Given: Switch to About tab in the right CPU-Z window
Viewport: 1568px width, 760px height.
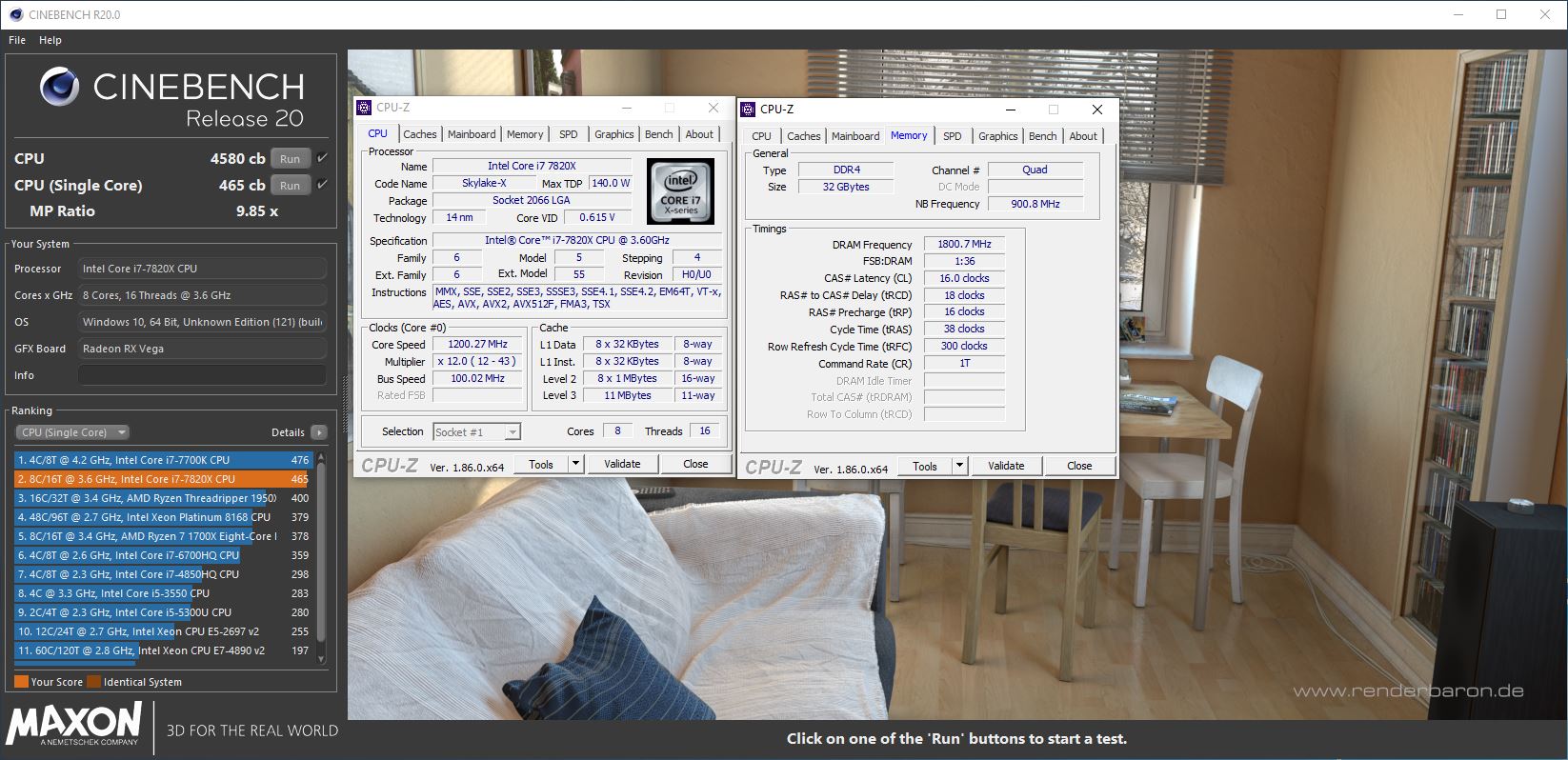Looking at the screenshot, I should [x=1083, y=136].
